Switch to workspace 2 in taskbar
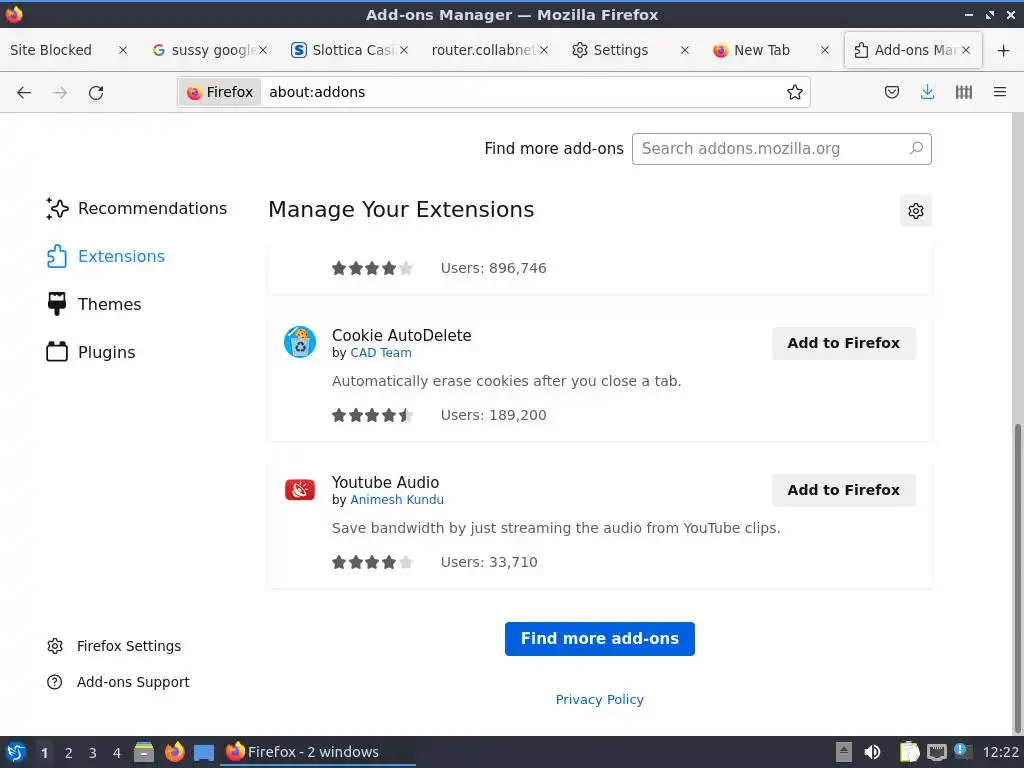The image size is (1024, 768). click(69, 753)
